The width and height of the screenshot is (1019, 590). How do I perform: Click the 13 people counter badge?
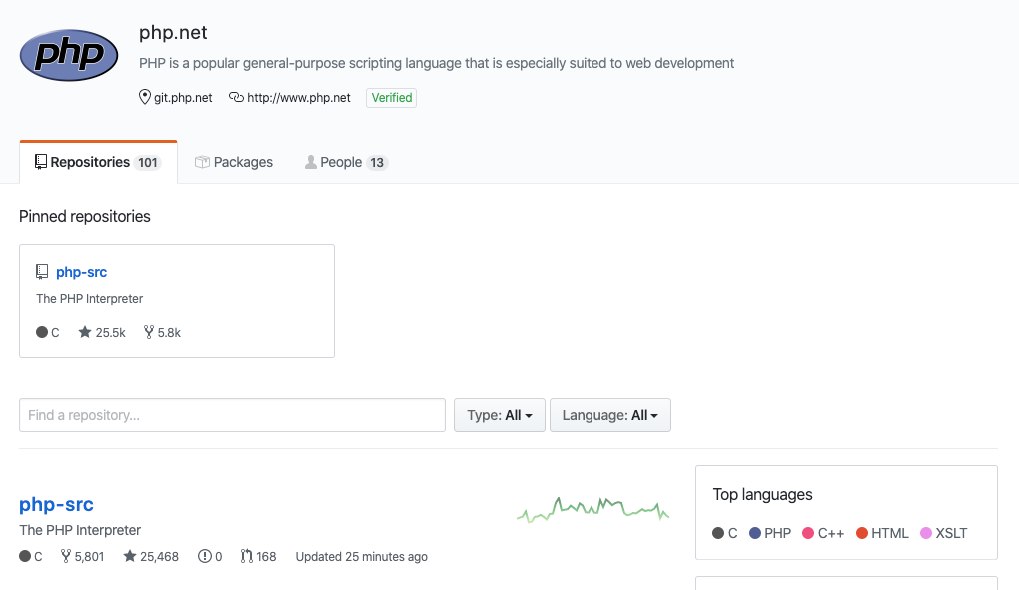[x=377, y=162]
